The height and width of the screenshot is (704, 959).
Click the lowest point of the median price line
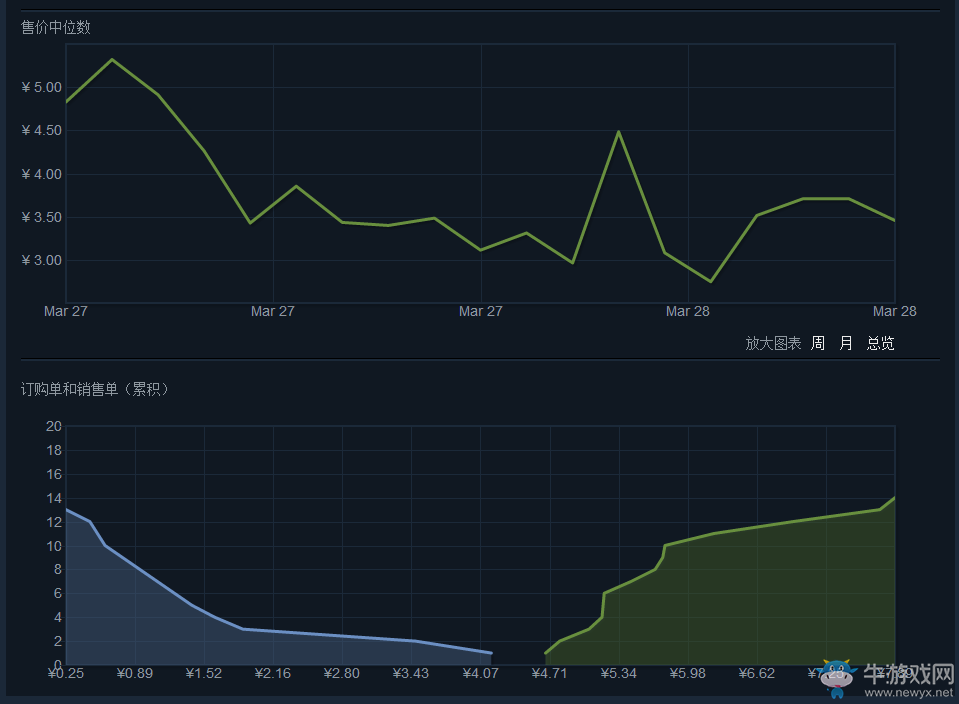point(710,281)
